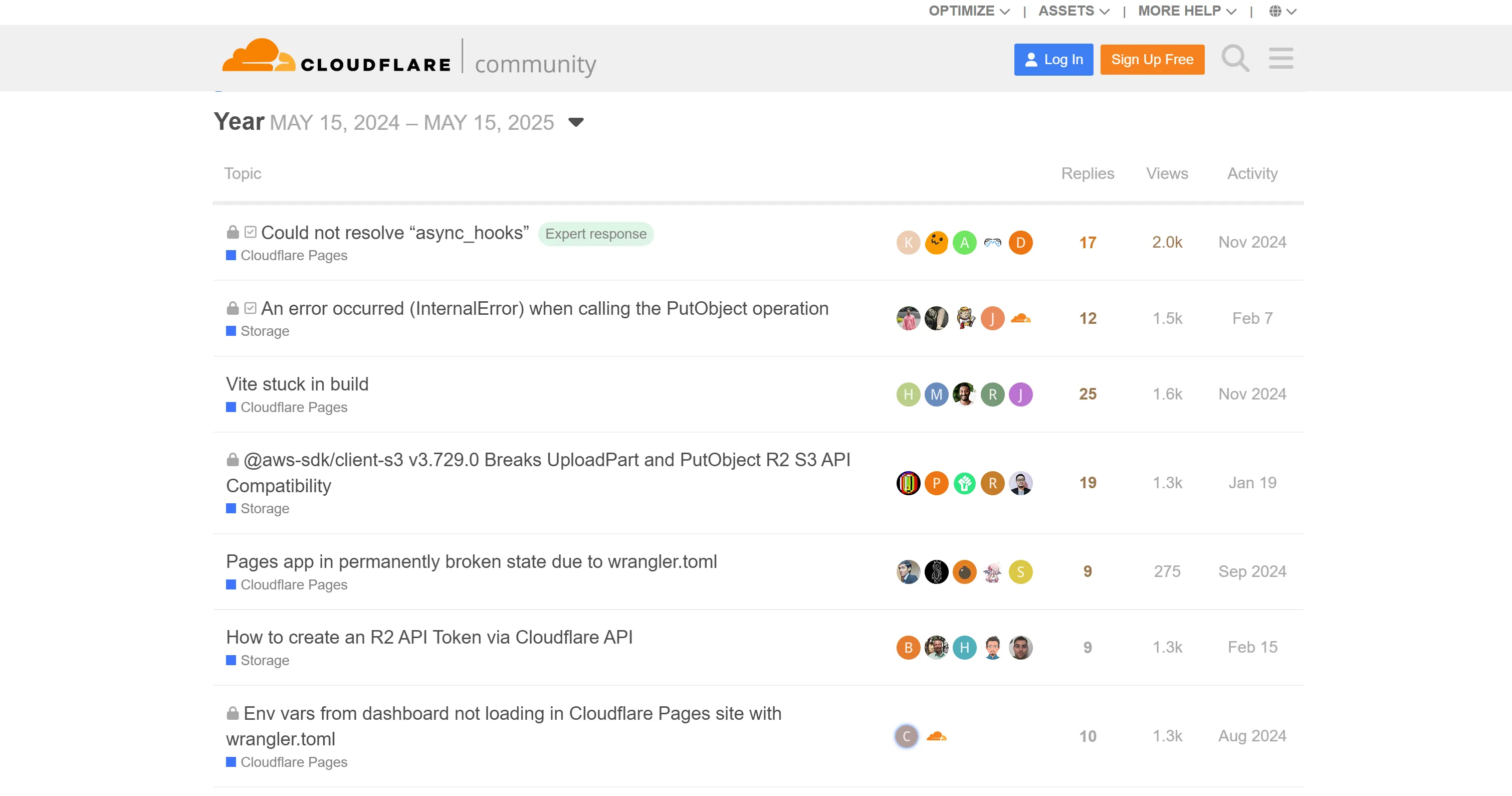The height and width of the screenshot is (796, 1512).
Task: Click avatar J in PutObject operation row
Action: coord(992,318)
